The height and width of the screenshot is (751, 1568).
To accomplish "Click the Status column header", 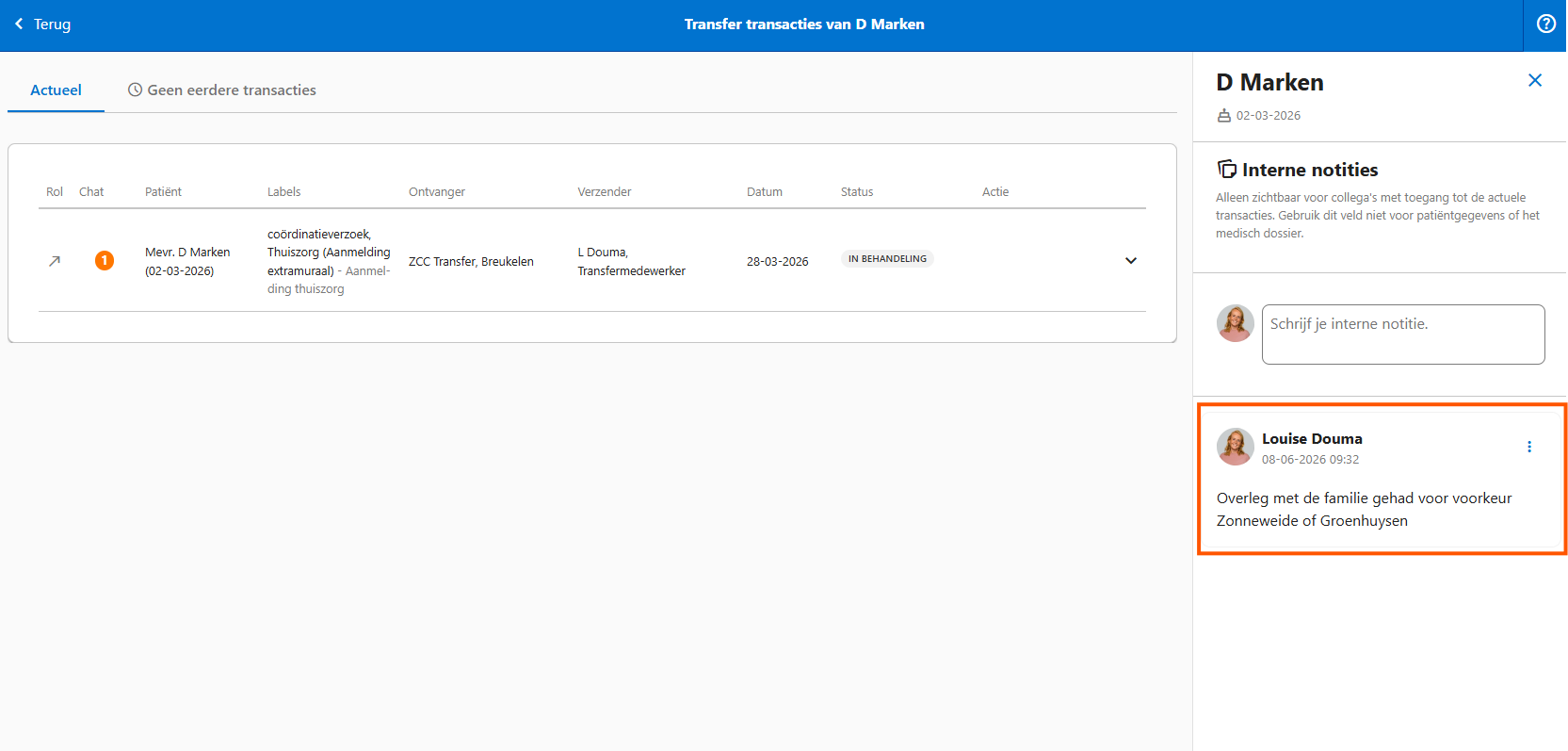I will click(857, 192).
